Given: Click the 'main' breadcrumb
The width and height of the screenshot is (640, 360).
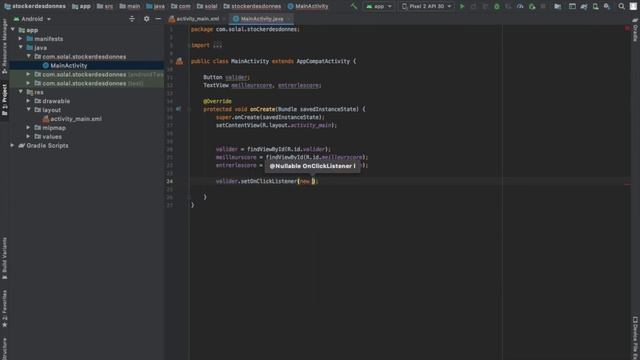Looking at the screenshot, I should coord(130,6).
